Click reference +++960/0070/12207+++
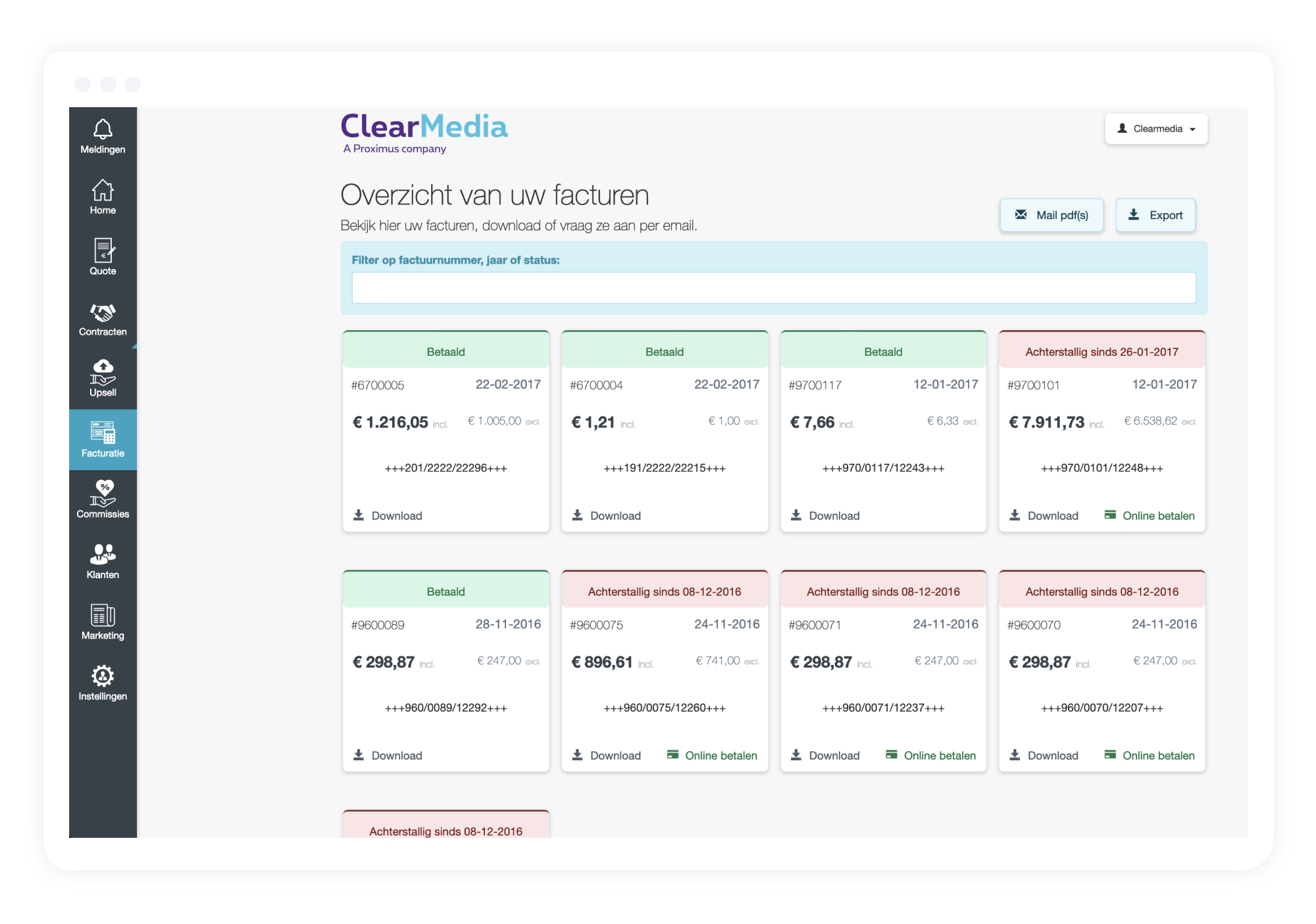This screenshot has width=1316, height=924. [1102, 708]
